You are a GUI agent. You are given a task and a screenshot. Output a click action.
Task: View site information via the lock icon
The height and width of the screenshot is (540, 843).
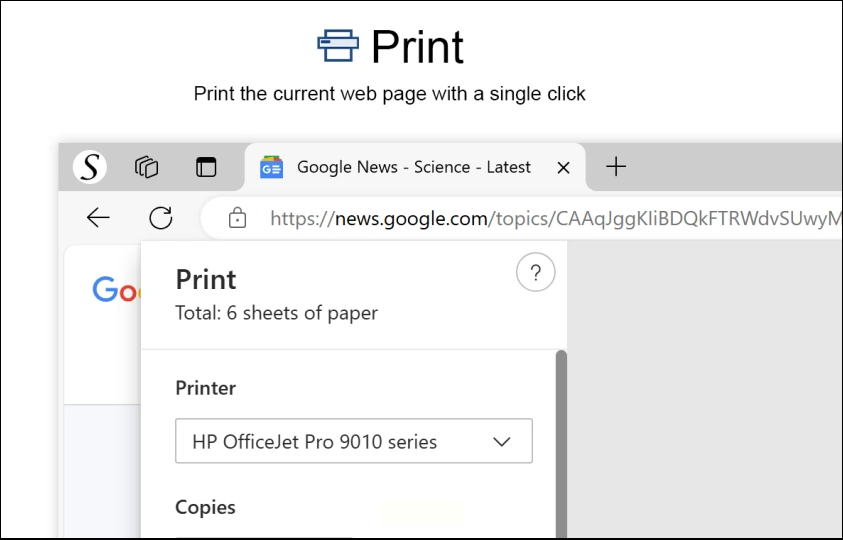(x=237, y=218)
